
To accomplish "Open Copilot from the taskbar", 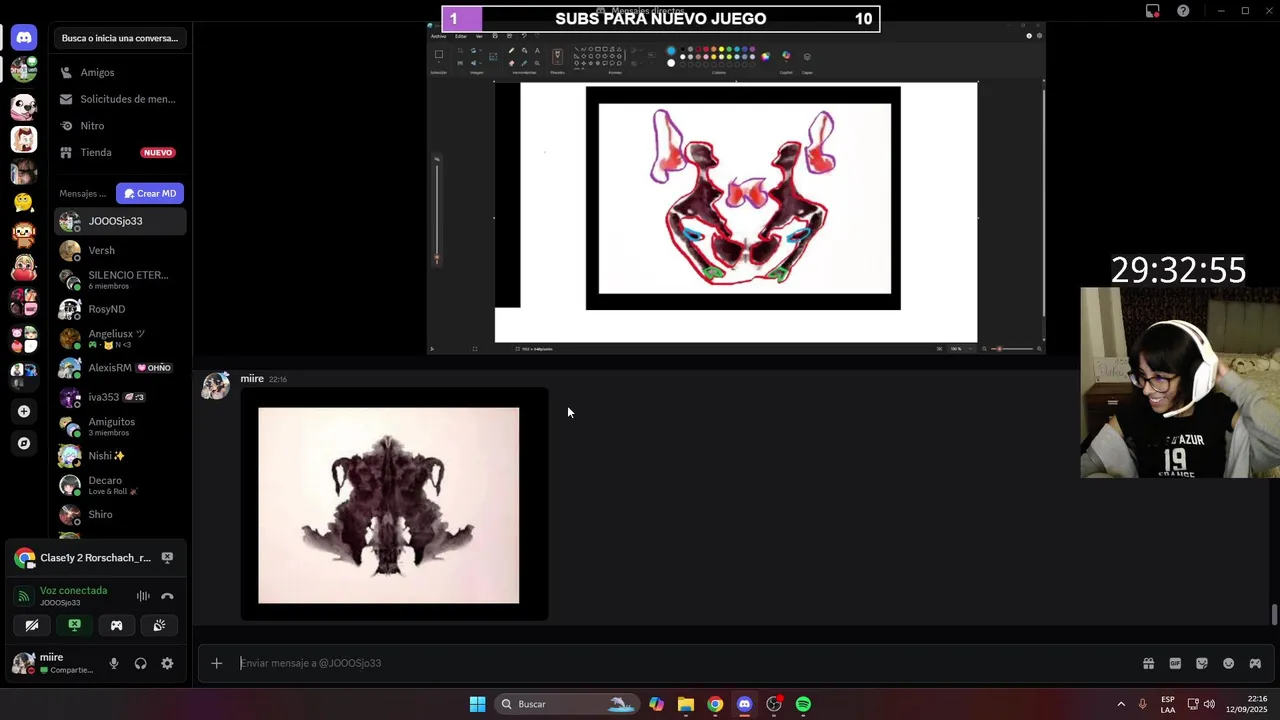I will pos(656,704).
